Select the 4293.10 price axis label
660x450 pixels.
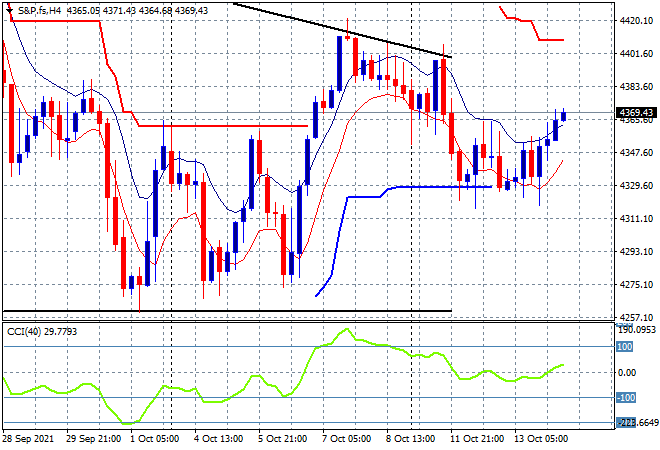636,251
